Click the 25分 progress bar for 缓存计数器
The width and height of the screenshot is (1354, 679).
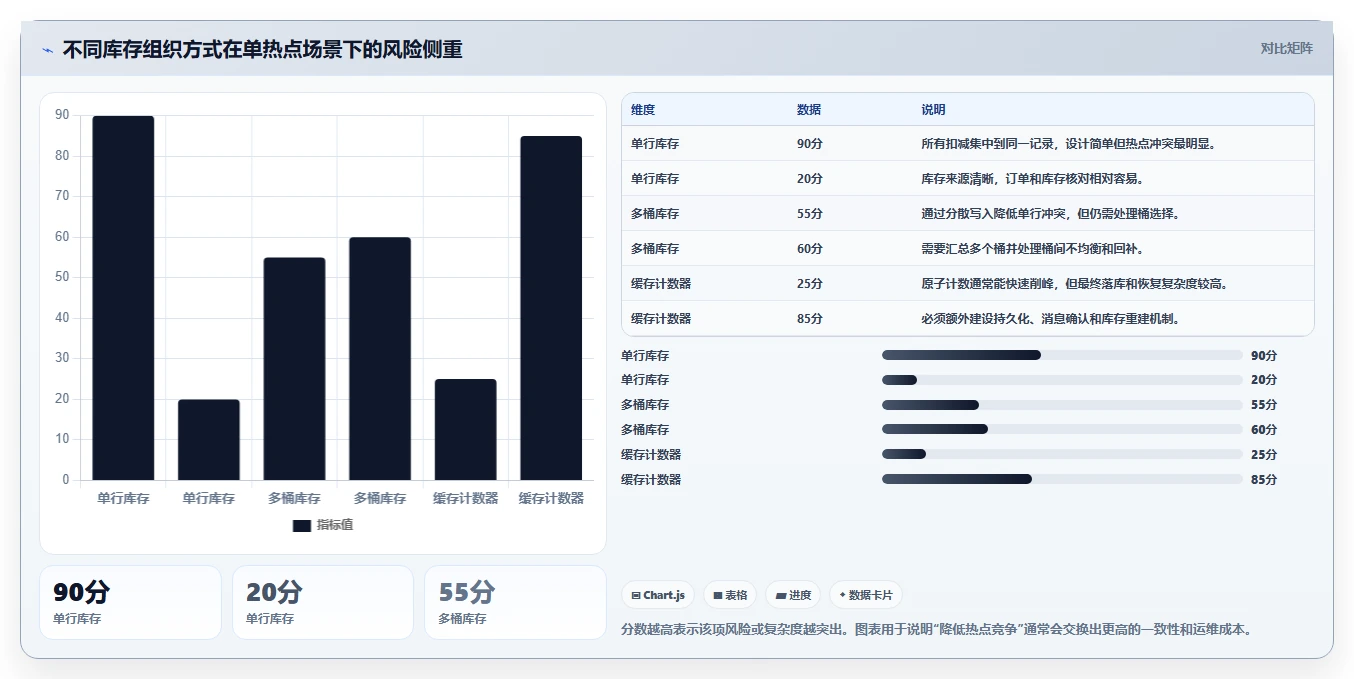(x=1062, y=454)
